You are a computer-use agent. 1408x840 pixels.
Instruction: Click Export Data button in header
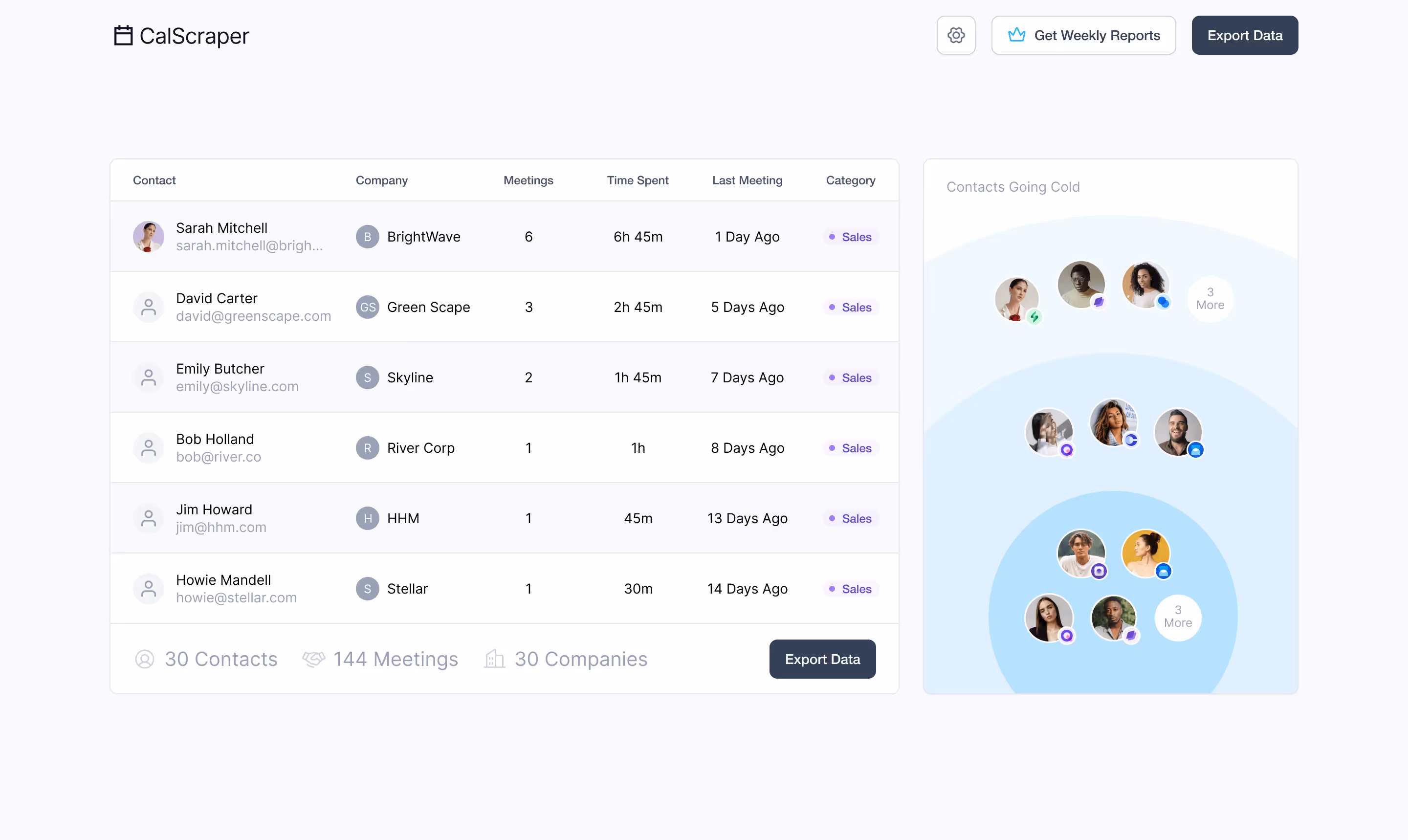pyautogui.click(x=1244, y=35)
